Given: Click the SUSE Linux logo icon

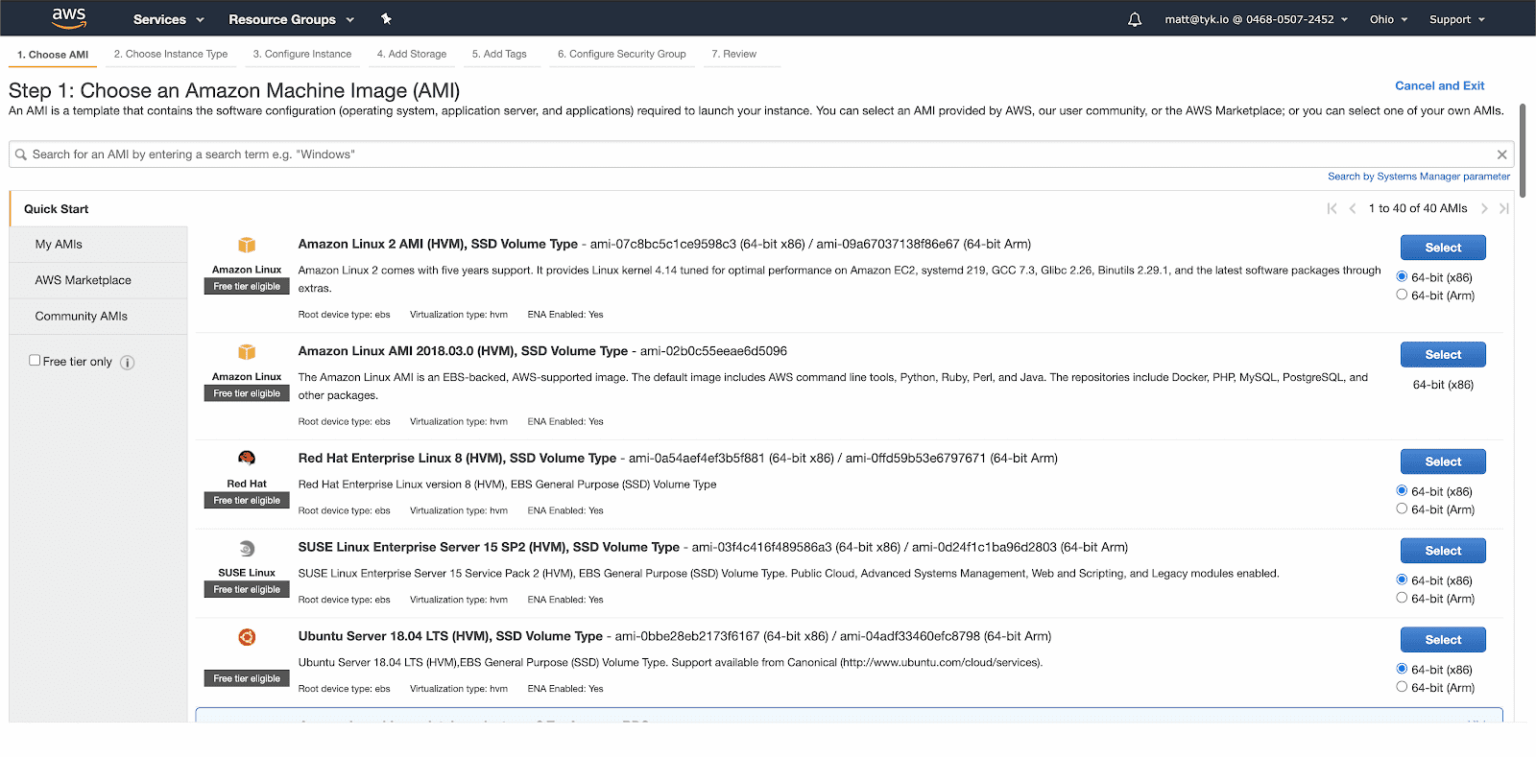Looking at the screenshot, I should click(247, 548).
